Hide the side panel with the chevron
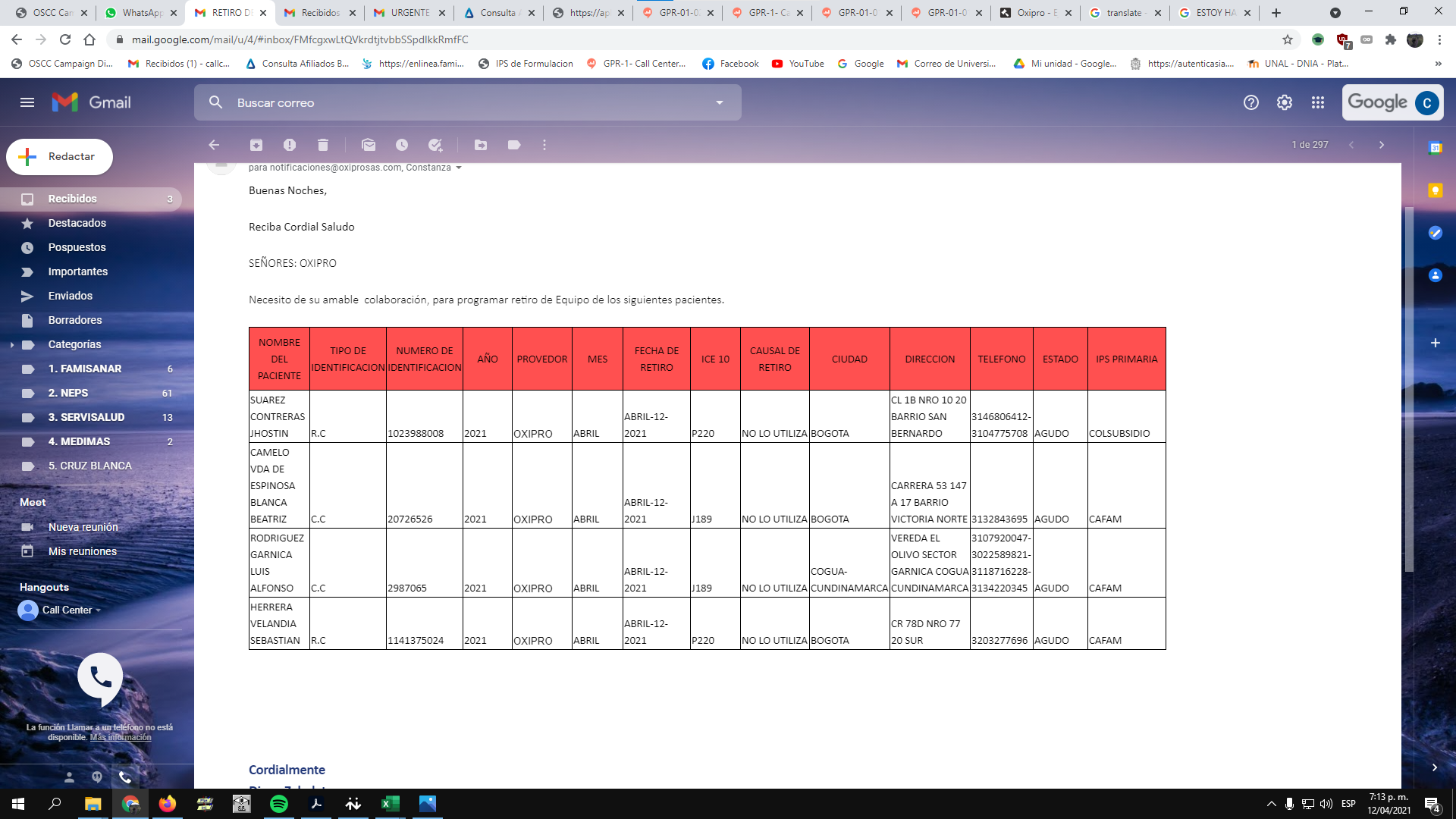Screen dimensions: 1456x819 pyautogui.click(x=1435, y=767)
